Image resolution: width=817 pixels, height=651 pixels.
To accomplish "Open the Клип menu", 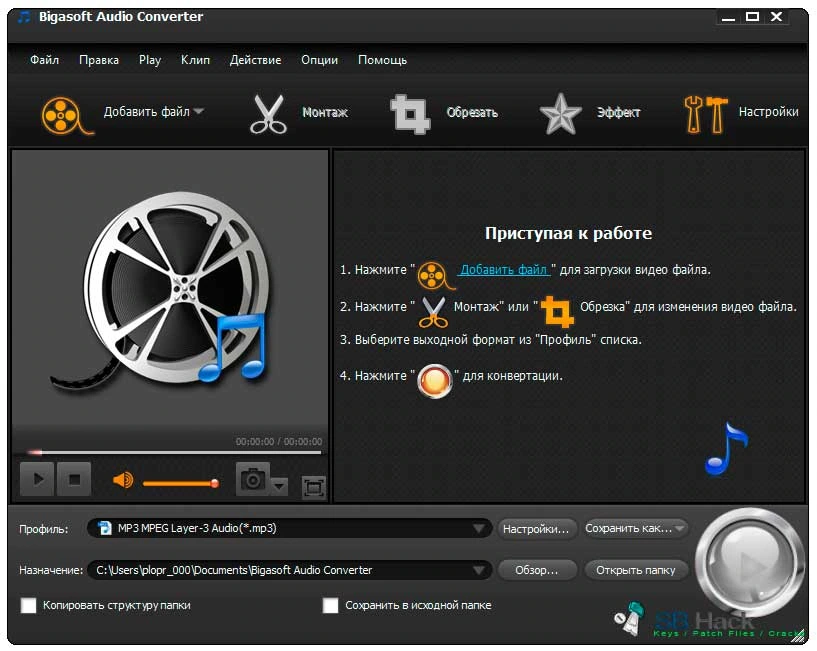I will point(195,60).
